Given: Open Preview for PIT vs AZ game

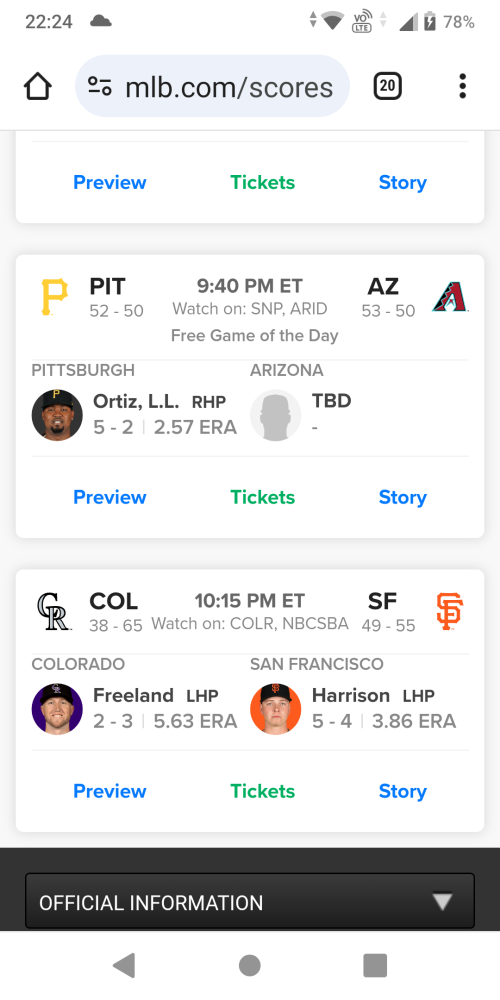Looking at the screenshot, I should pos(110,497).
